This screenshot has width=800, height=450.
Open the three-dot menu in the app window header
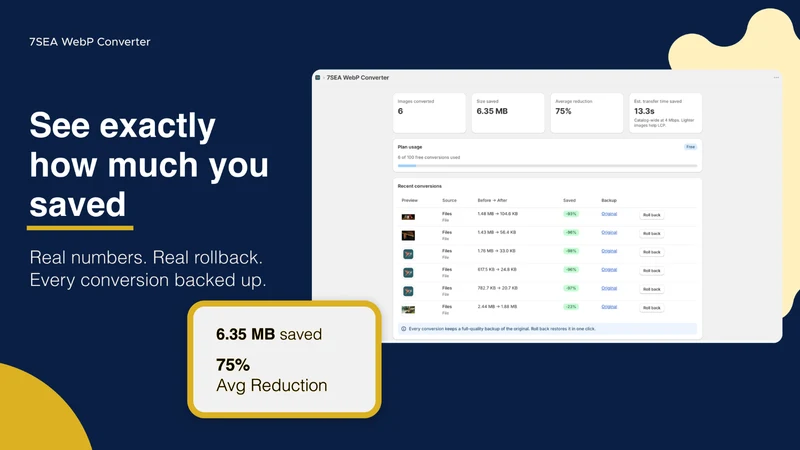point(776,78)
